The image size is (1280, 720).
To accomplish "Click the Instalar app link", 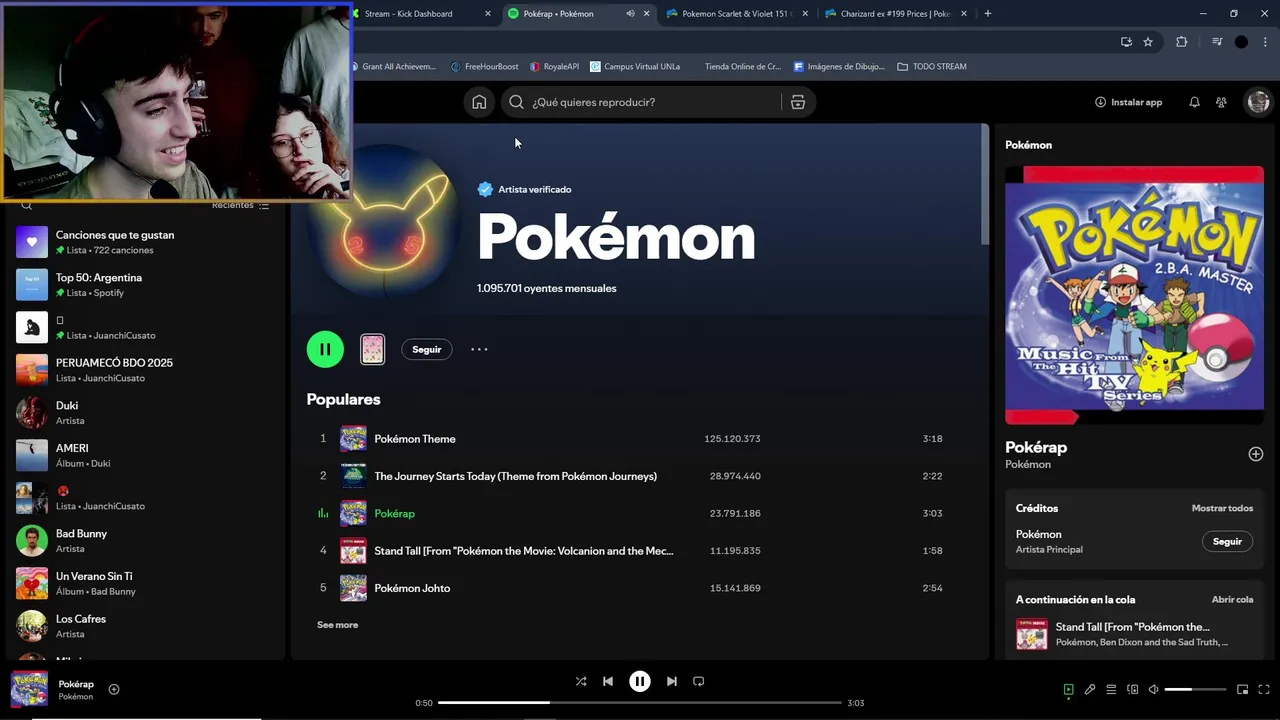I will (1128, 102).
